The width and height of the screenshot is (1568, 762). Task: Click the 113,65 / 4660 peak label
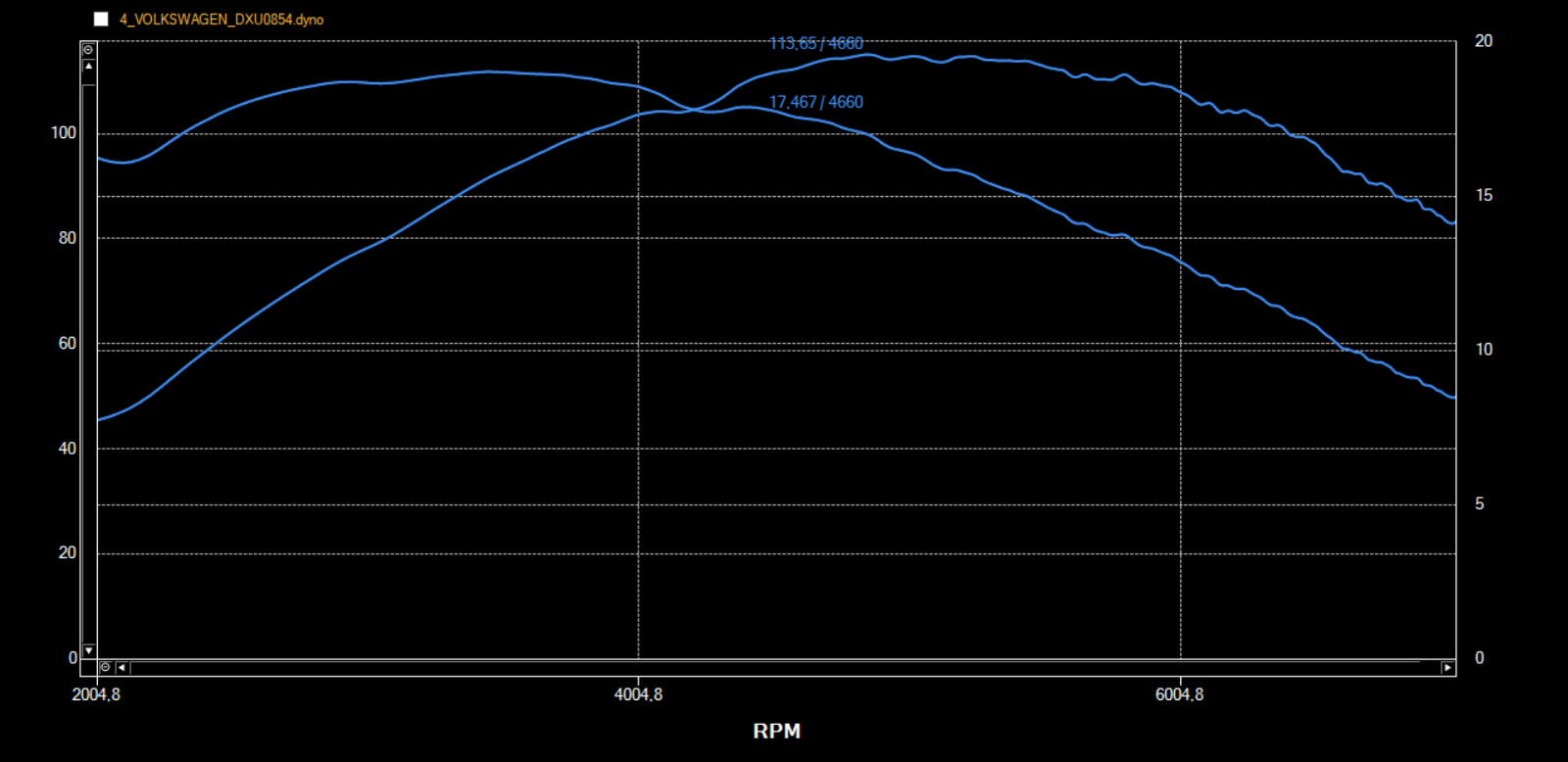pos(815,43)
